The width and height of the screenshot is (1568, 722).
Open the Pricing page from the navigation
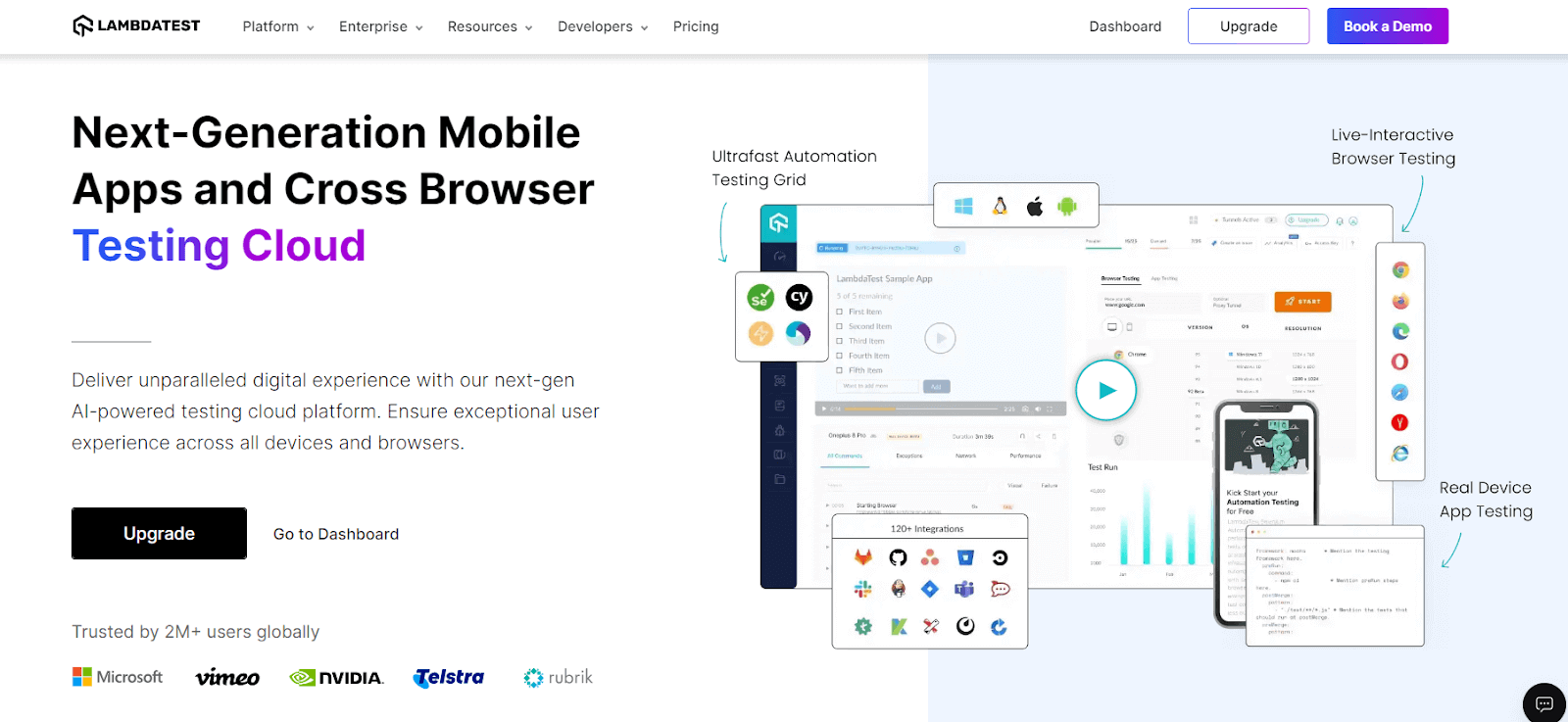coord(696,26)
